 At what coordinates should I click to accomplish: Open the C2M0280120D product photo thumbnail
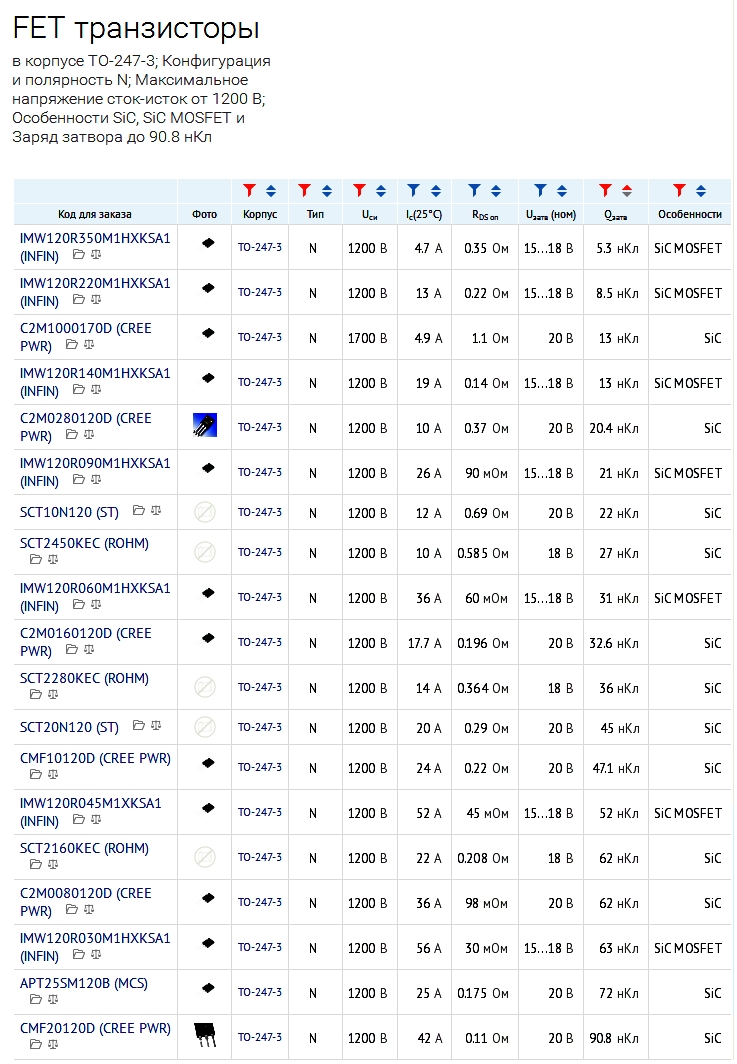point(204,425)
